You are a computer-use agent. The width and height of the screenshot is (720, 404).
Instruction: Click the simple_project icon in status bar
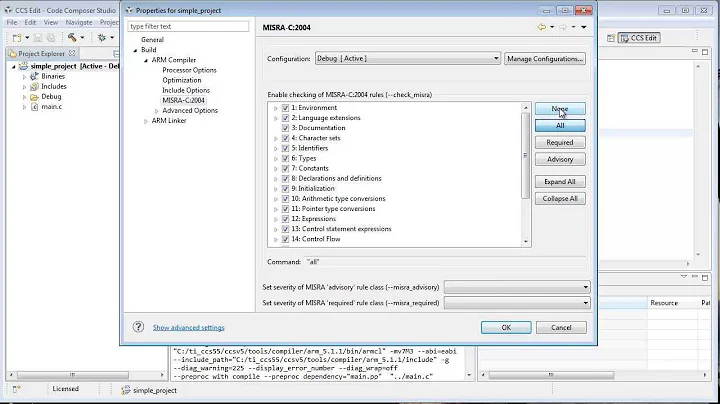pyautogui.click(x=126, y=390)
